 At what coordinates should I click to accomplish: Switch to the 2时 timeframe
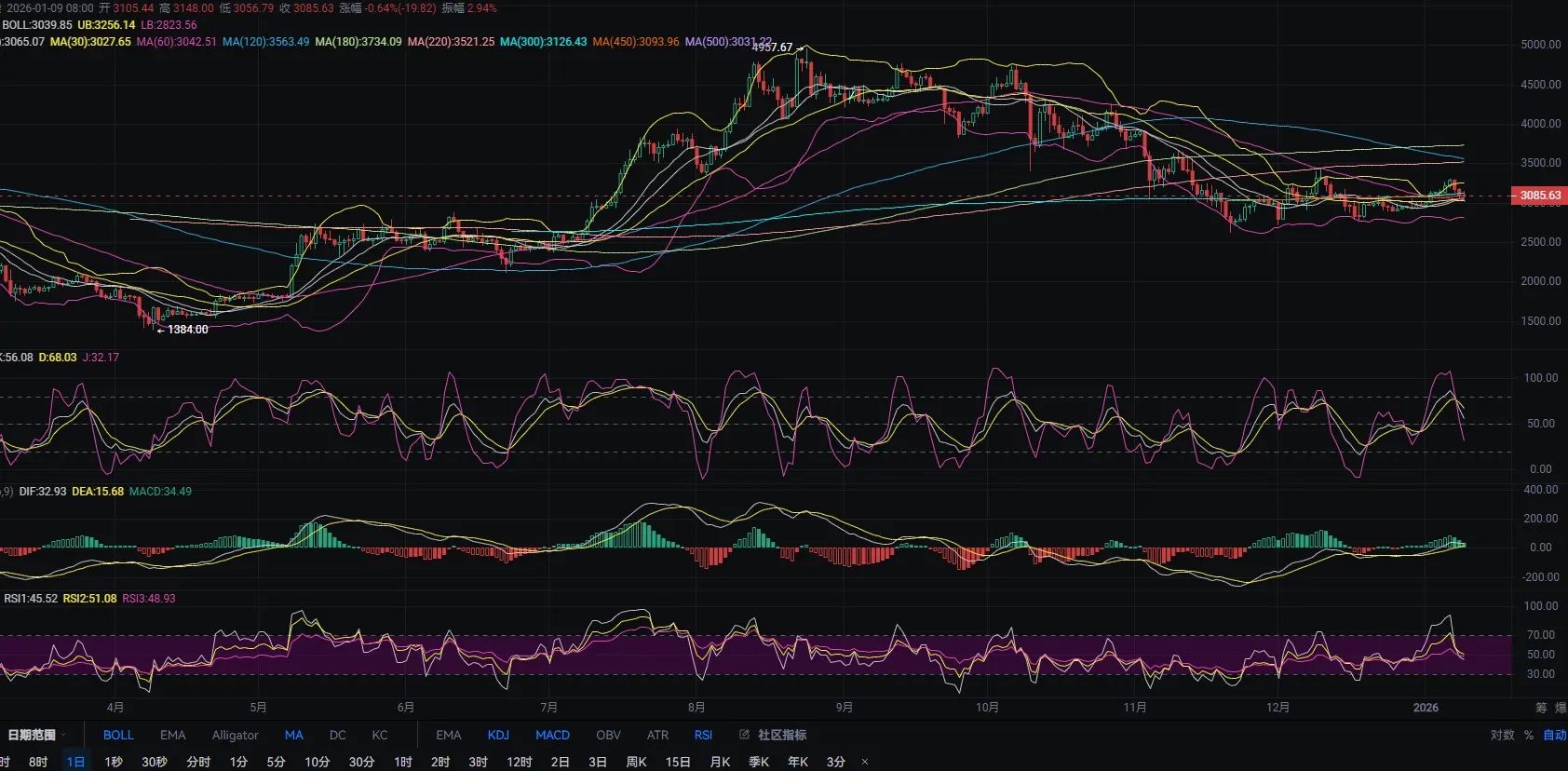tap(440, 762)
